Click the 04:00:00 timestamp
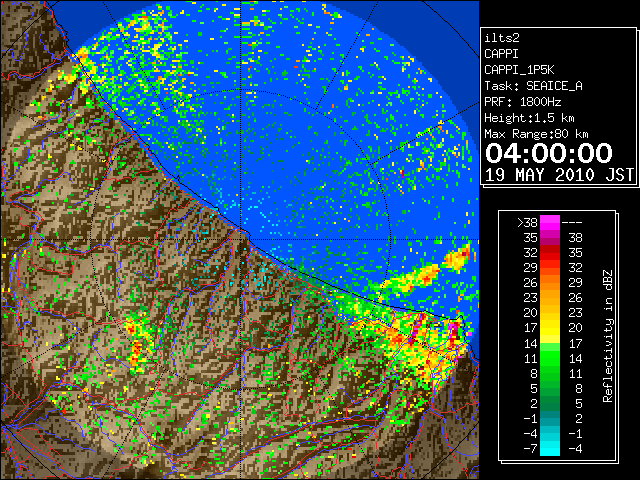The height and width of the screenshot is (480, 640). coord(549,153)
